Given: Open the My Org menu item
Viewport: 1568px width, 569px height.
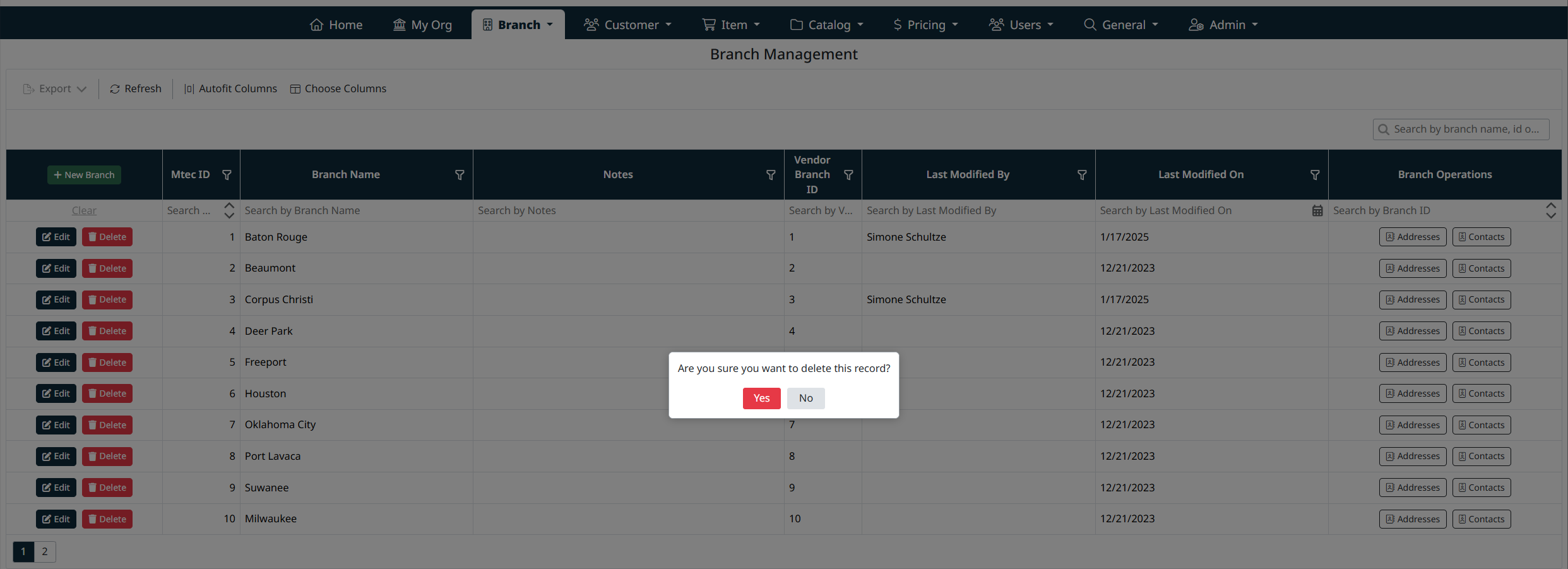Looking at the screenshot, I should pos(422,25).
